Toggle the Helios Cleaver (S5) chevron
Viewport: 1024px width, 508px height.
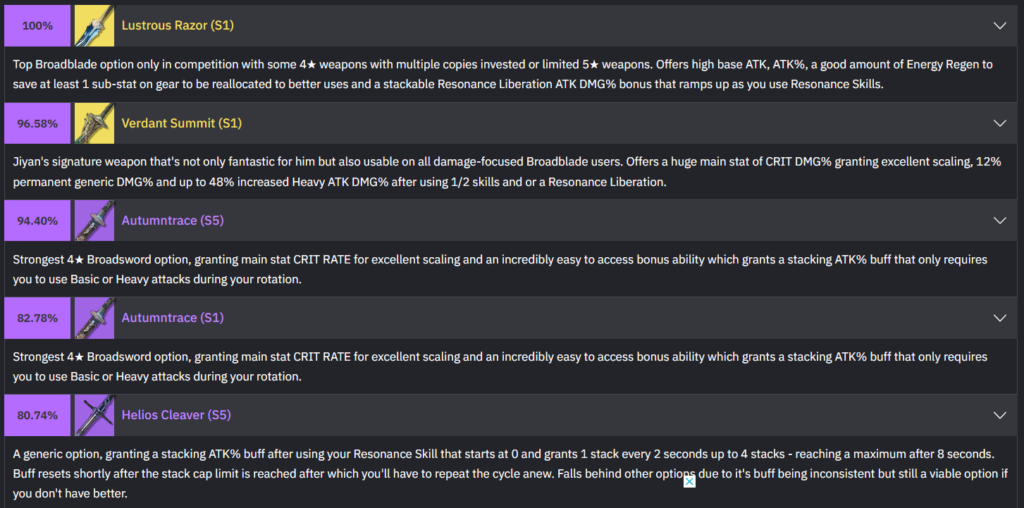tap(999, 415)
